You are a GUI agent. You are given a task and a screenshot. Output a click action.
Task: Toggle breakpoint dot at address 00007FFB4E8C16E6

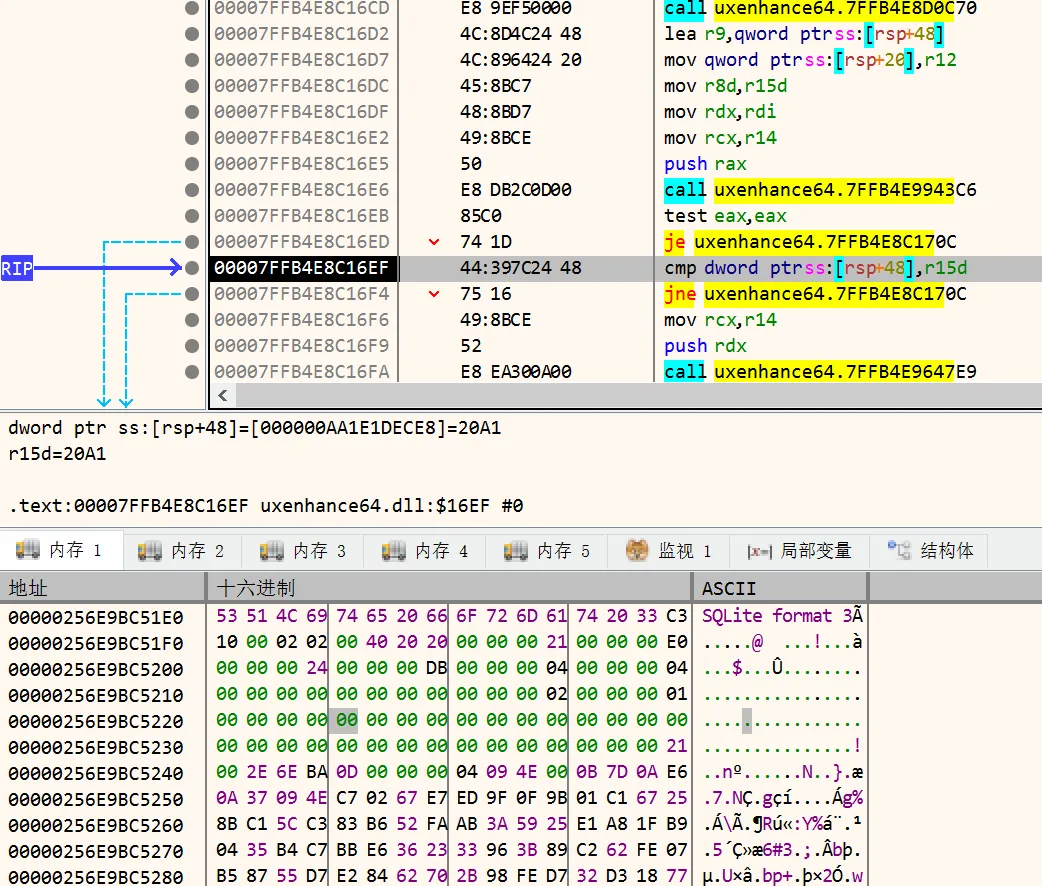(192, 190)
